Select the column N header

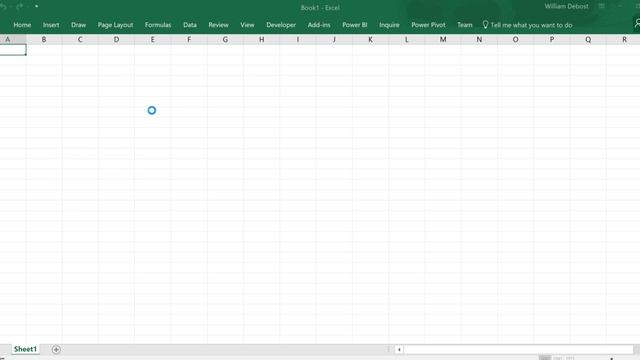pos(479,40)
